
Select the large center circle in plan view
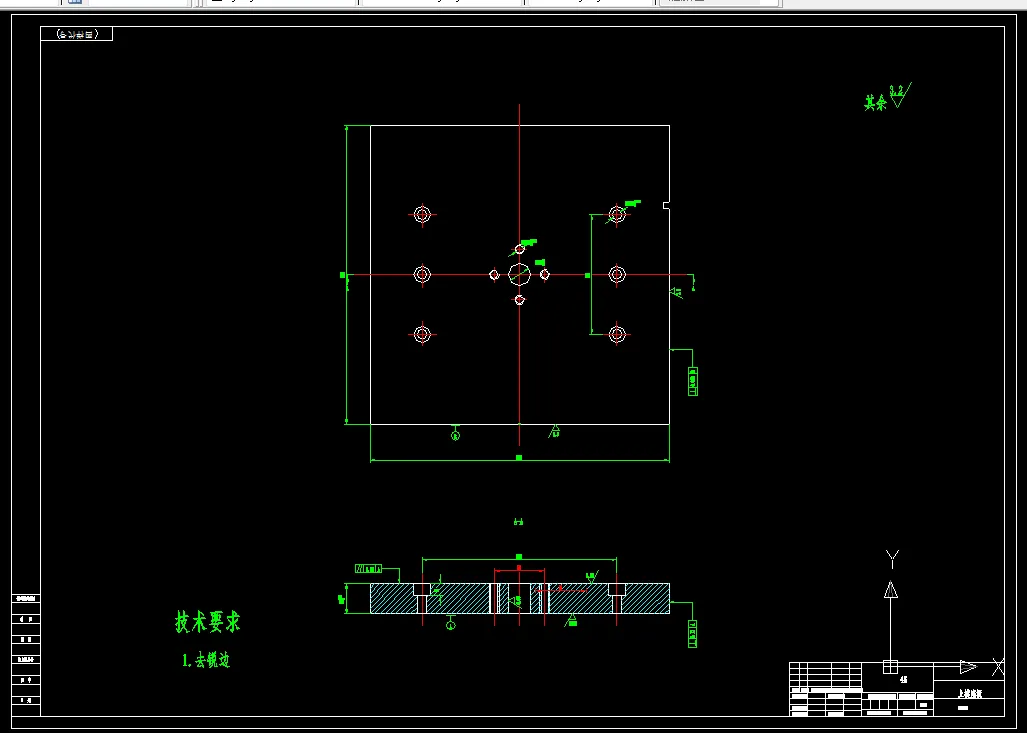tap(519, 274)
